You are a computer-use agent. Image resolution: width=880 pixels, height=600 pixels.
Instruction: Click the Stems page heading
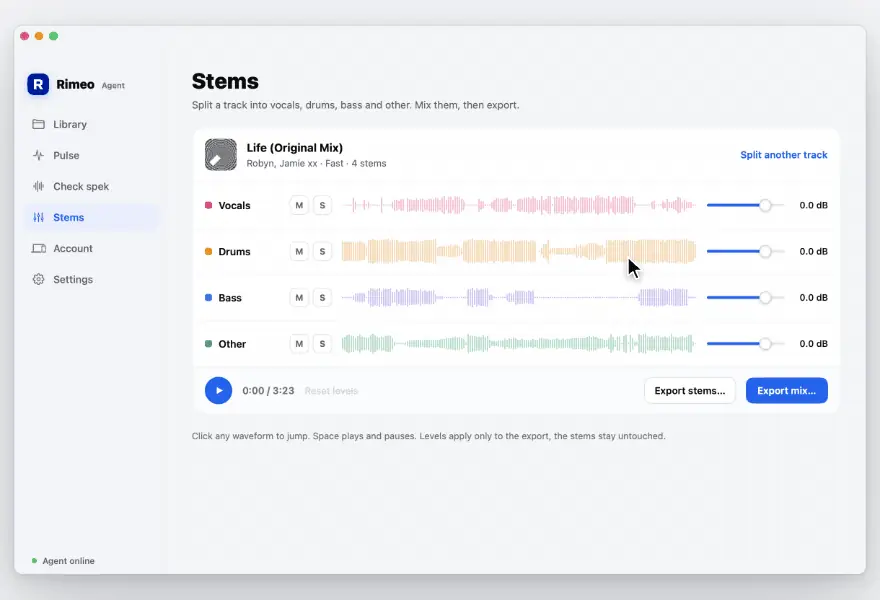225,81
